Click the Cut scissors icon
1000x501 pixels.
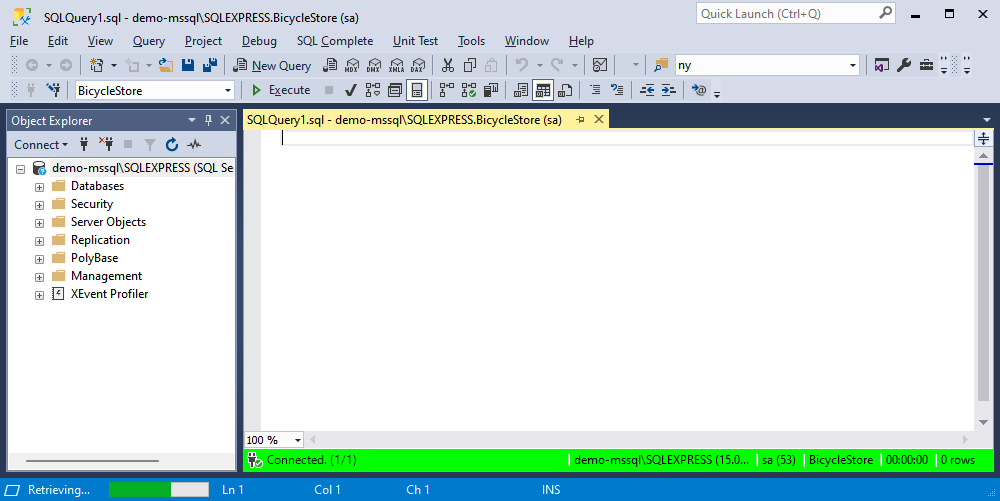(448, 65)
